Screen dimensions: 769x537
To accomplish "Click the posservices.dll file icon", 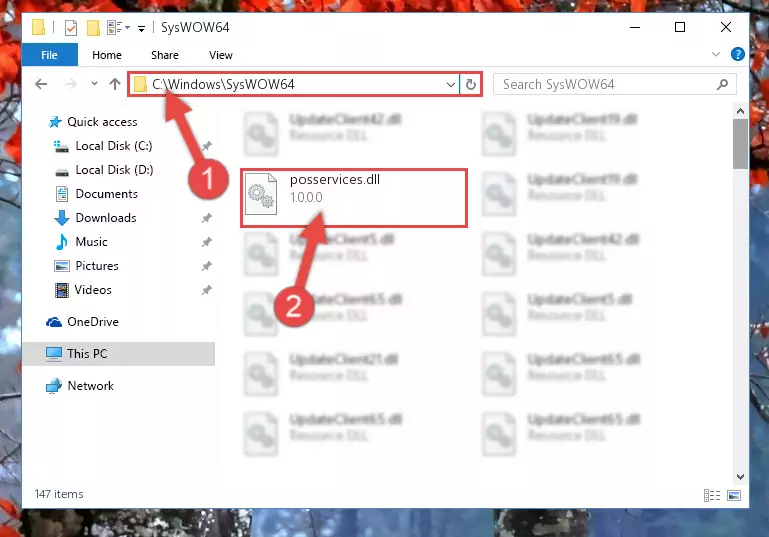I will click(261, 194).
